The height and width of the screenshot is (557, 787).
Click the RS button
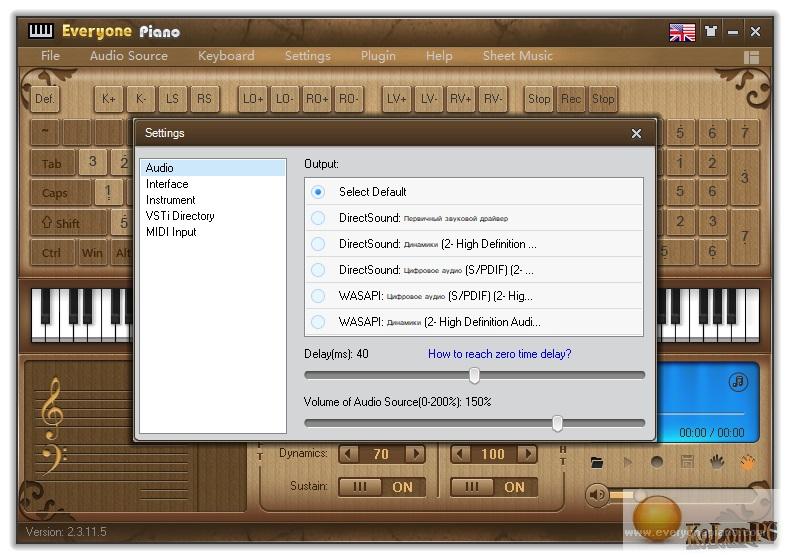click(x=204, y=99)
